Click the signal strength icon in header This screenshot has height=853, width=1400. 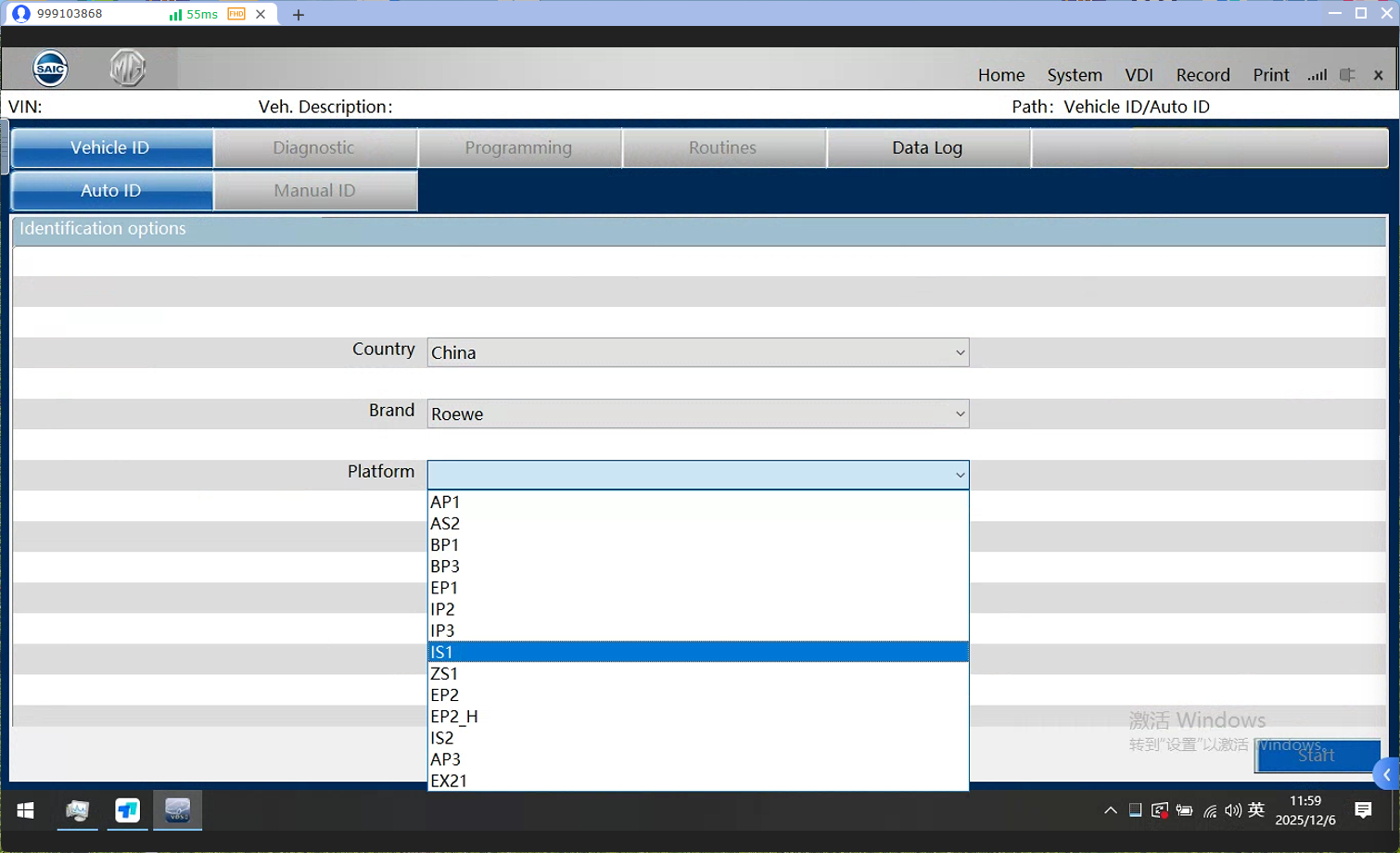pos(1317,75)
